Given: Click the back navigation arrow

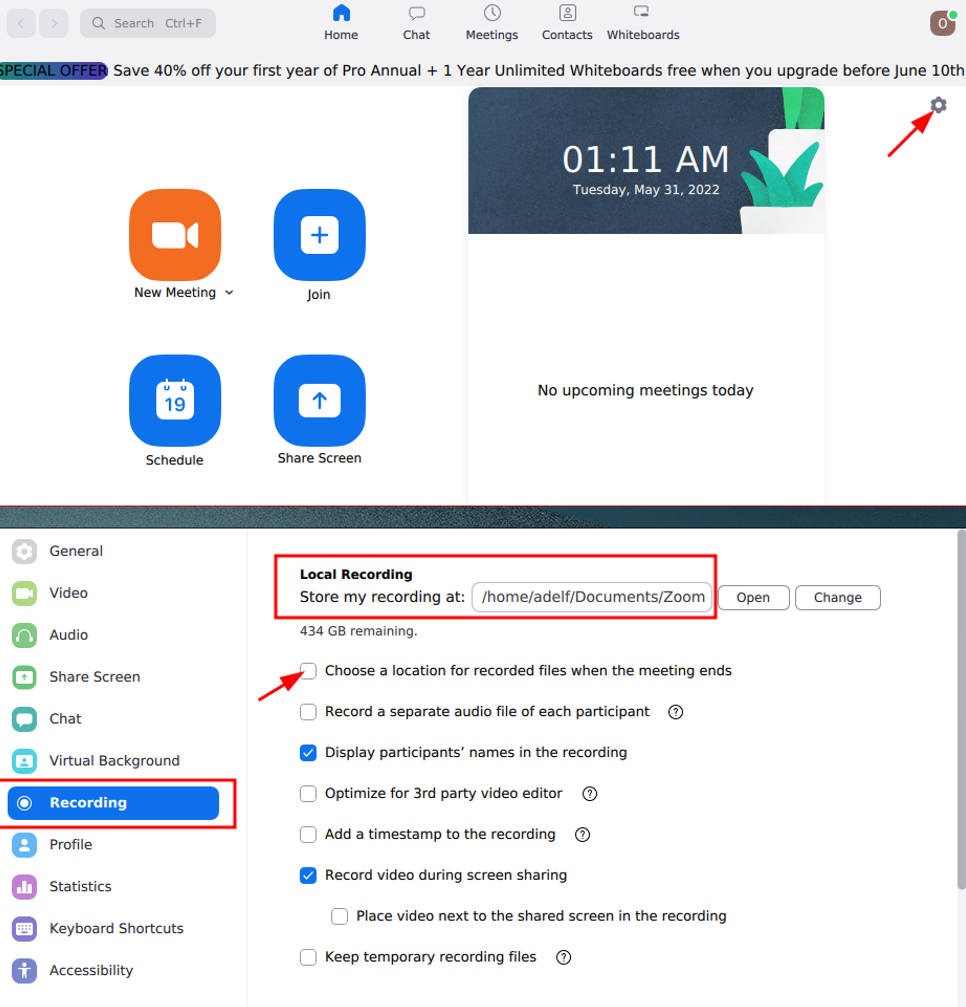Looking at the screenshot, I should [21, 24].
